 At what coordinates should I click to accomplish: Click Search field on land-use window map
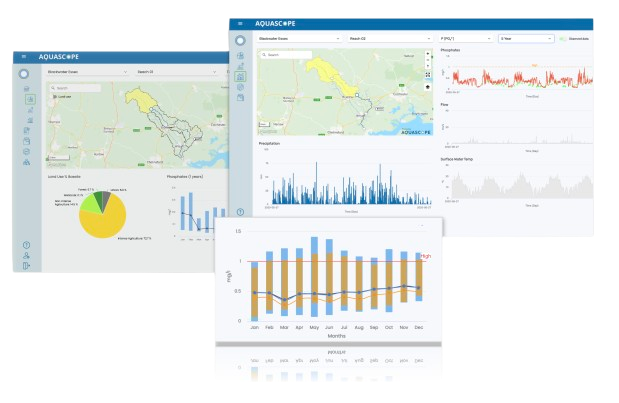(x=75, y=88)
